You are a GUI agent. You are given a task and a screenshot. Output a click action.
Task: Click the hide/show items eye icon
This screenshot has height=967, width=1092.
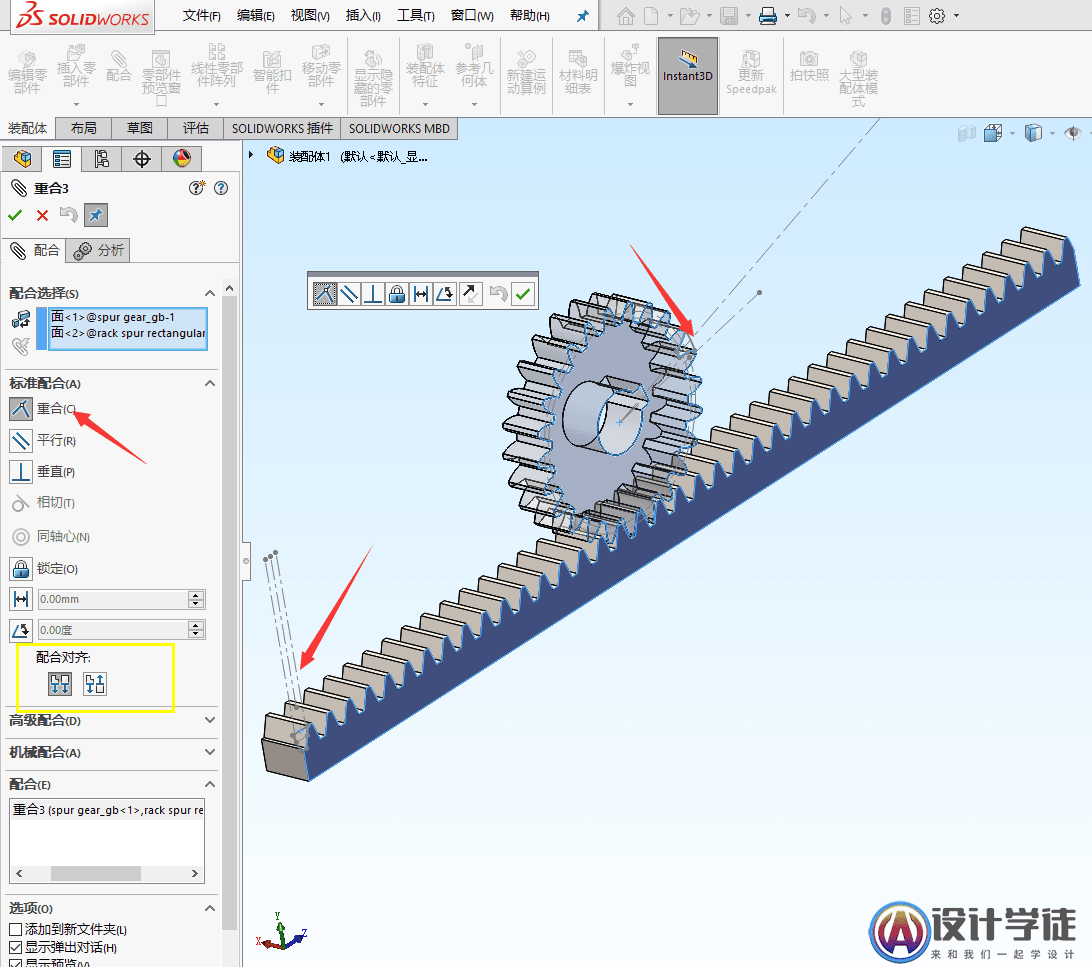click(x=1072, y=132)
